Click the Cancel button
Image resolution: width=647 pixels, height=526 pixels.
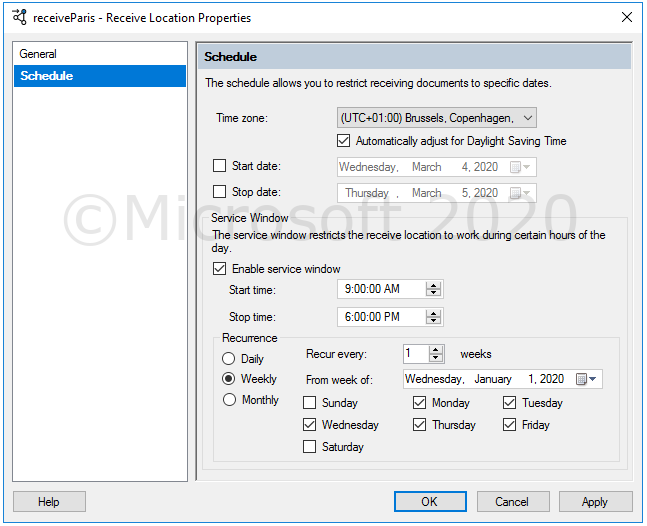[x=513, y=502]
